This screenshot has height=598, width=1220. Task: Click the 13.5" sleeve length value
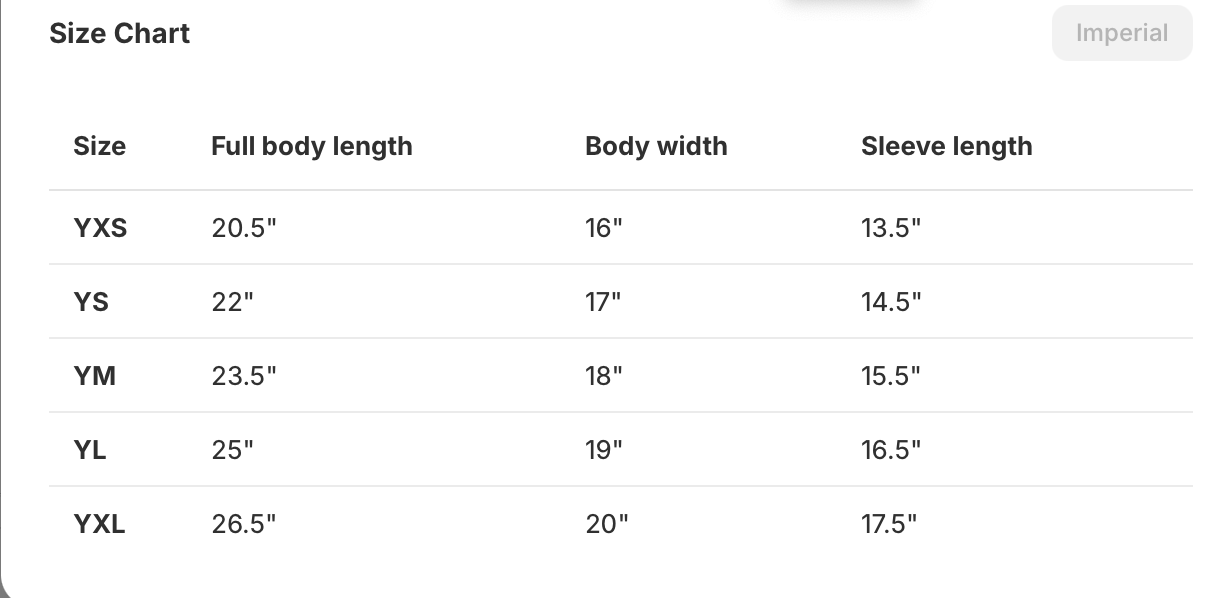(890, 228)
